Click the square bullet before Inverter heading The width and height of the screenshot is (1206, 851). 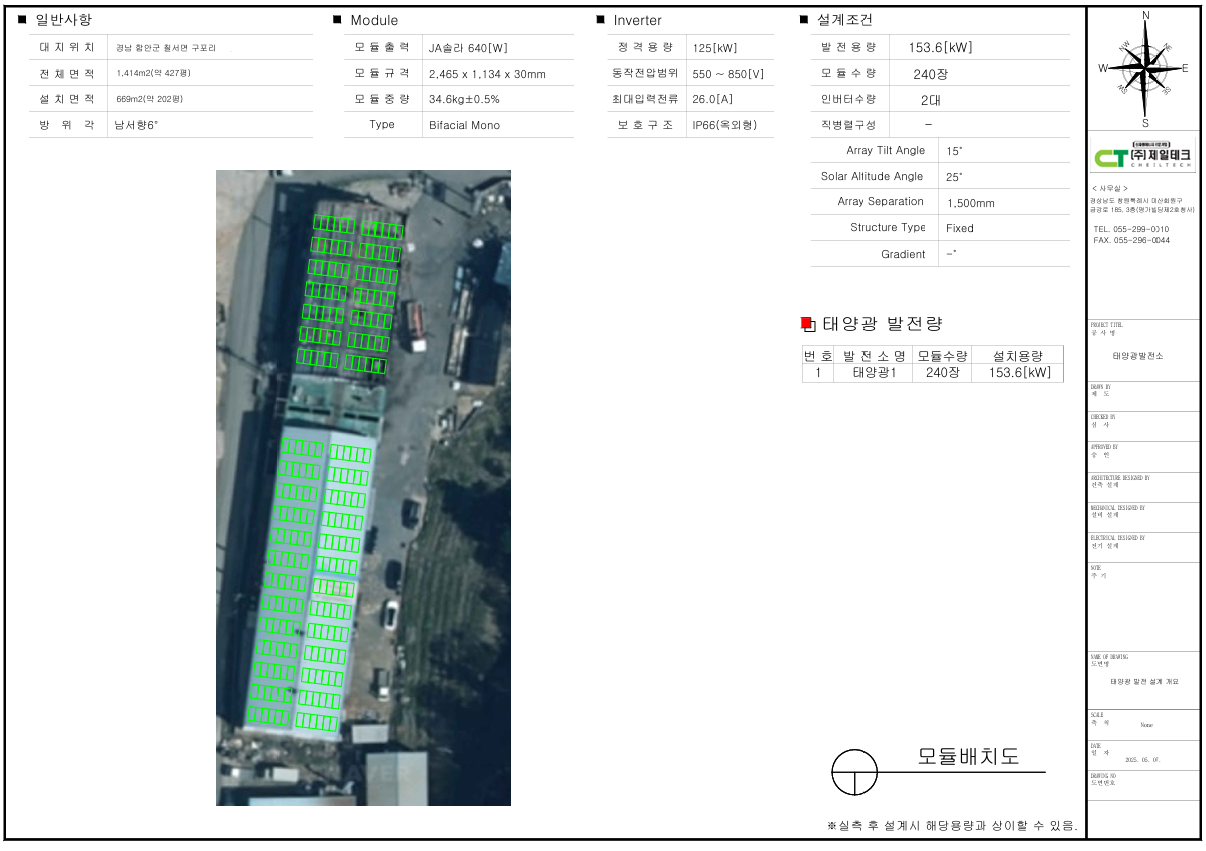click(600, 19)
